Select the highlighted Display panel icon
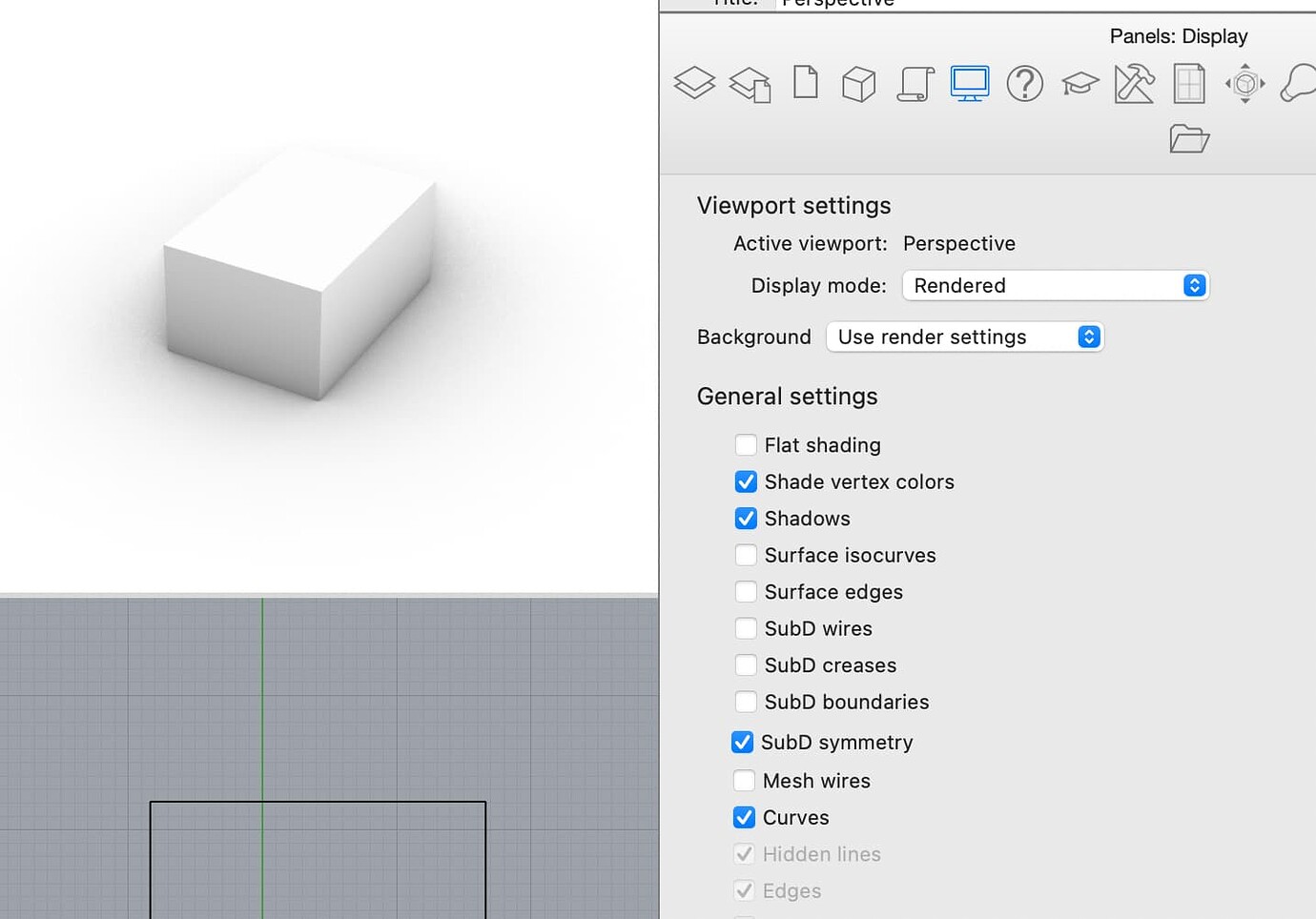Image resolution: width=1316 pixels, height=919 pixels. (970, 84)
